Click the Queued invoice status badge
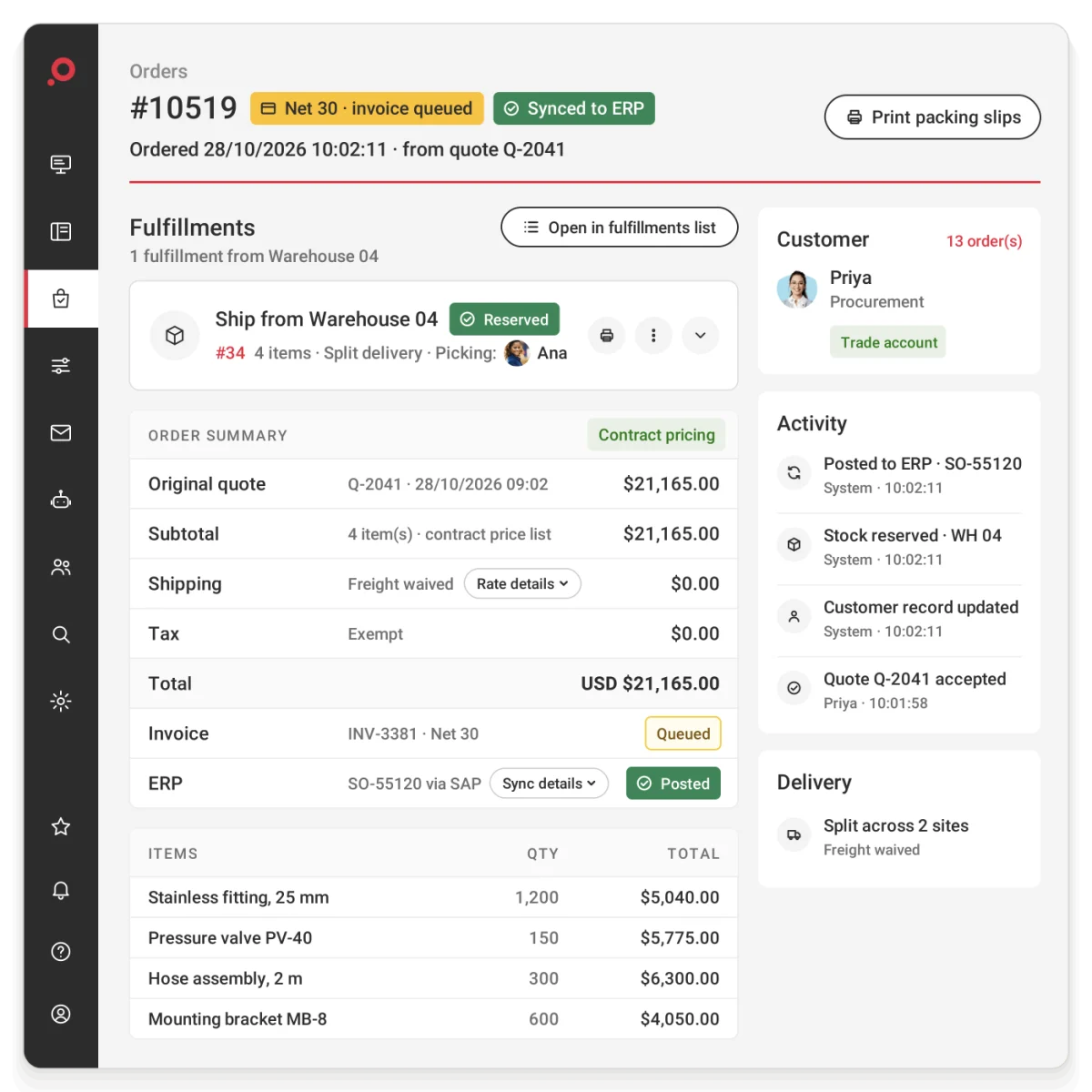 (683, 733)
